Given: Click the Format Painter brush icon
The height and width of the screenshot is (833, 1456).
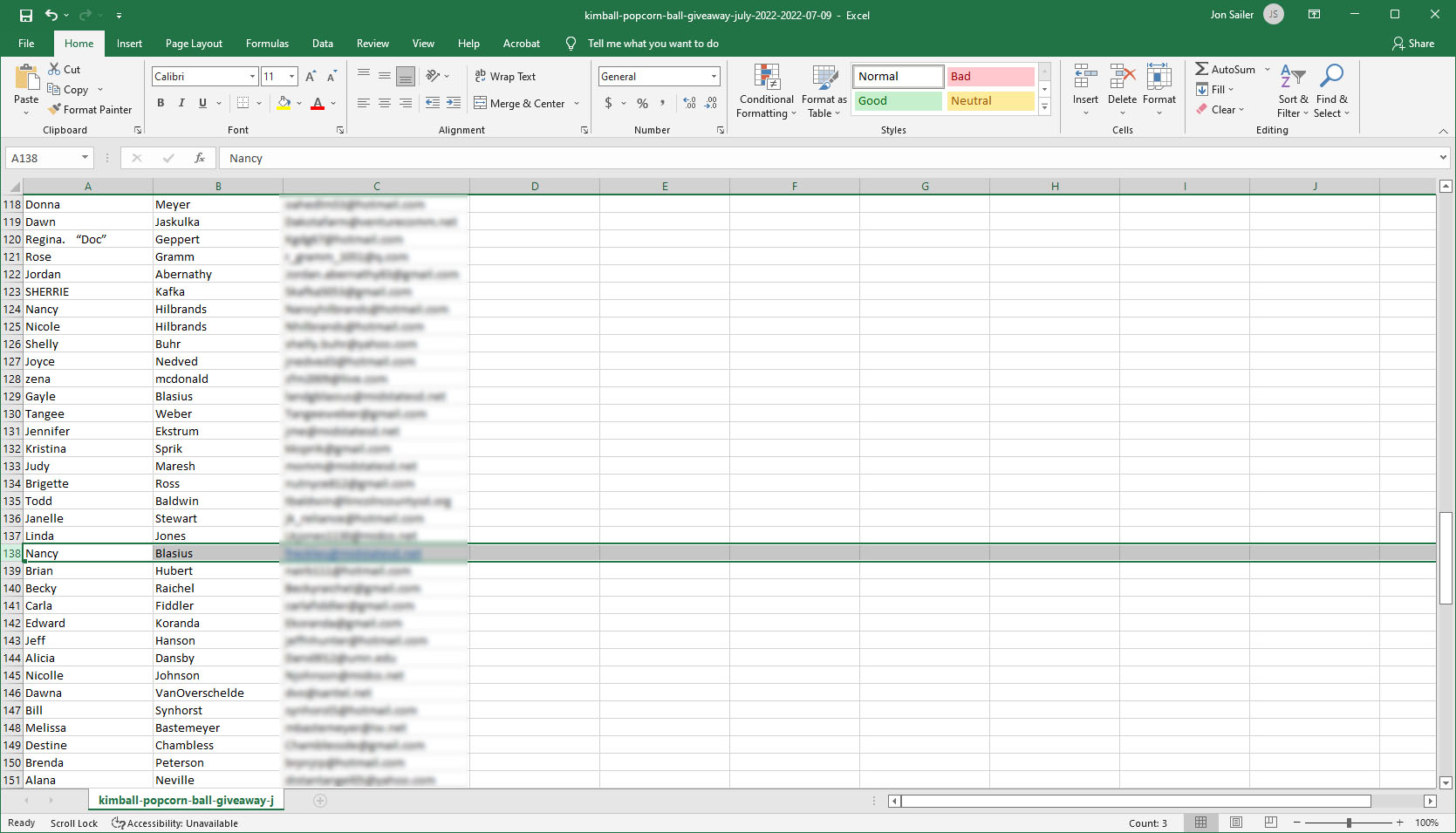Looking at the screenshot, I should click(54, 110).
